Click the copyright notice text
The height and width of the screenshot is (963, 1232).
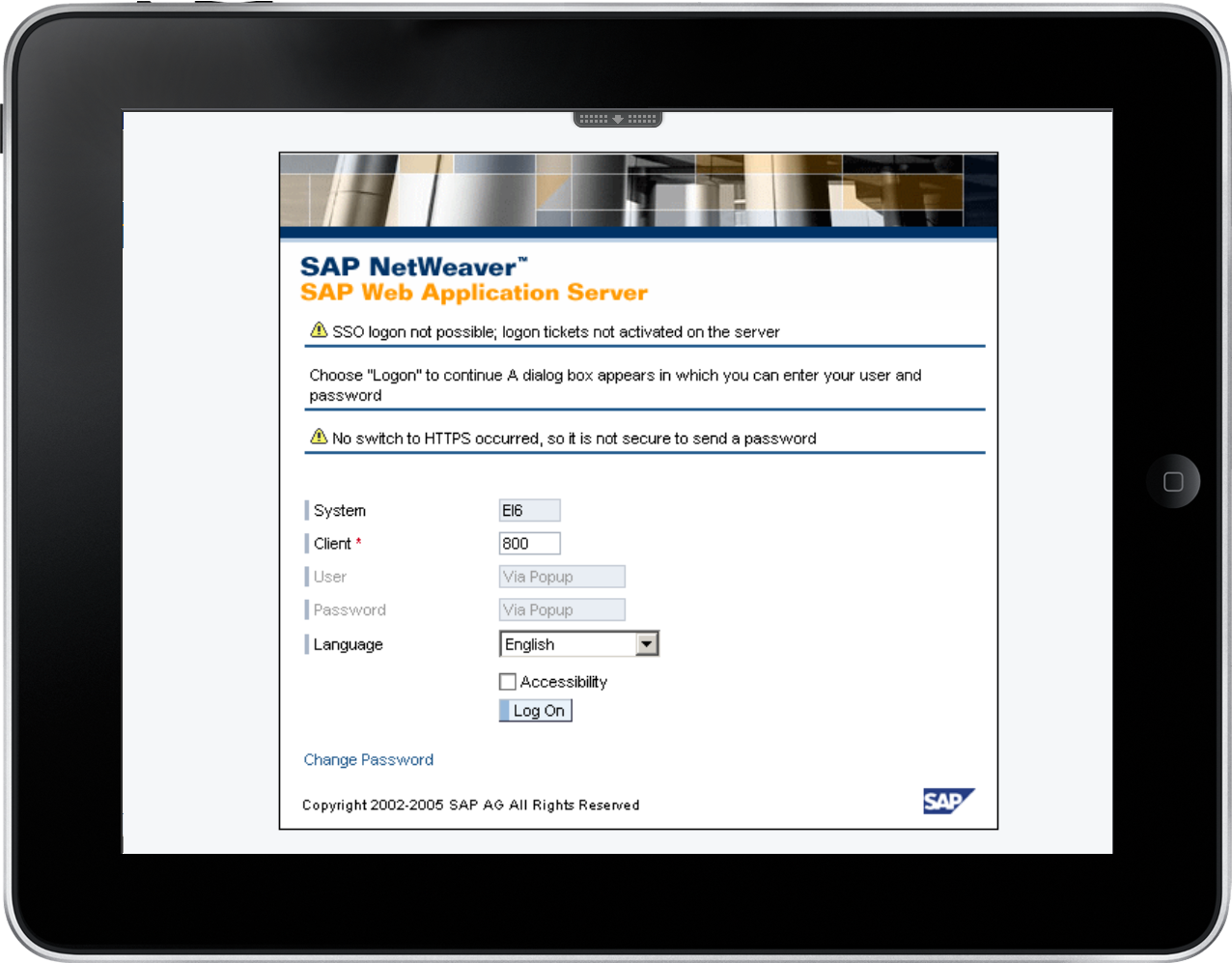tap(470, 805)
